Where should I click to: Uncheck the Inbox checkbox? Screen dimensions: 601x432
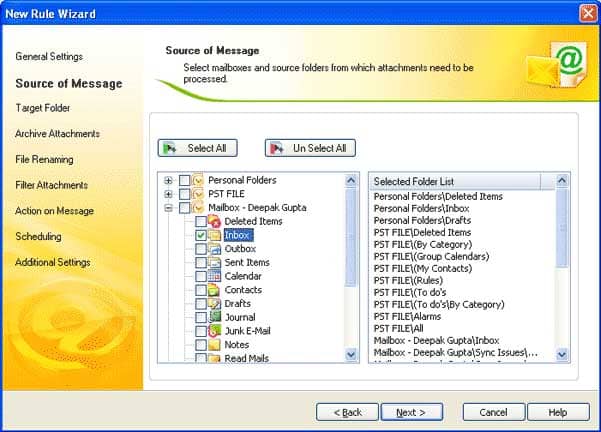[201, 235]
